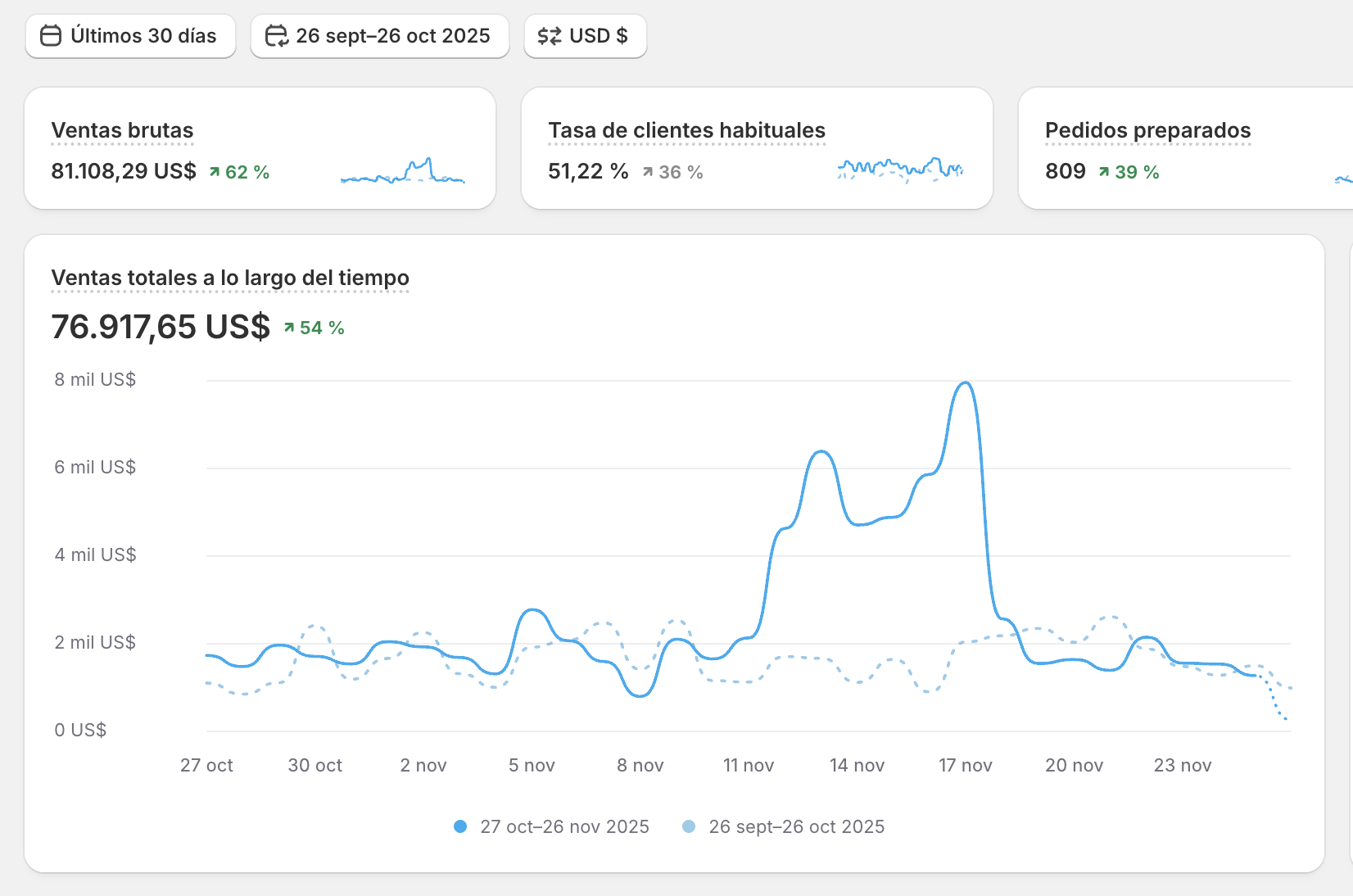This screenshot has width=1353, height=896.
Task: Click the Tasa de clientes habituales sparkline
Action: 900,170
